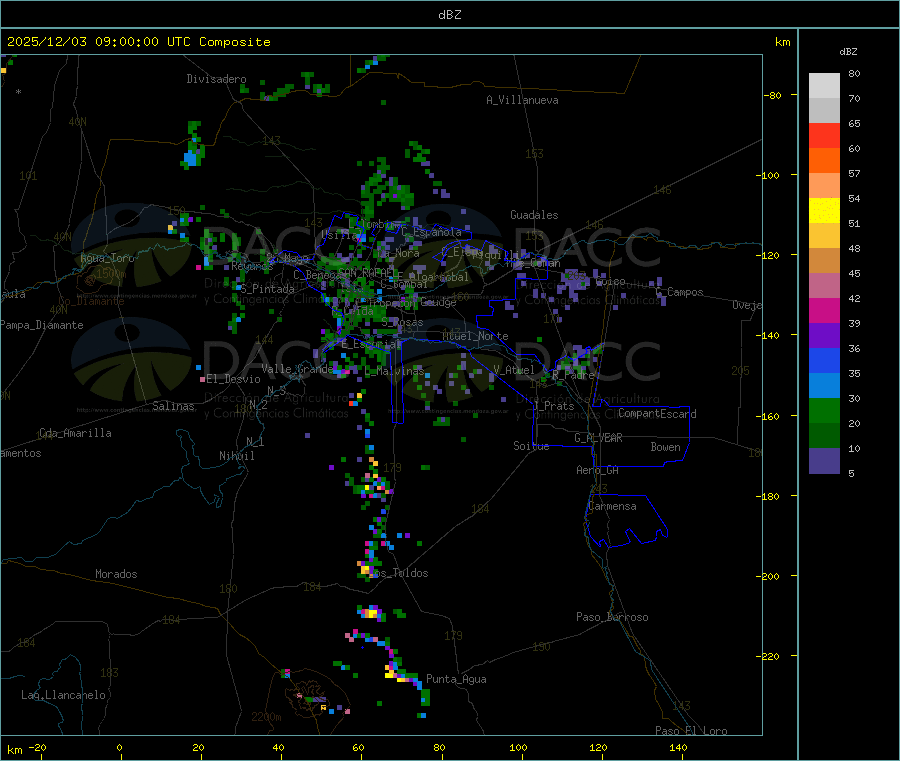The image size is (900, 761).
Task: Click the Salinas map label
Action: [173, 406]
